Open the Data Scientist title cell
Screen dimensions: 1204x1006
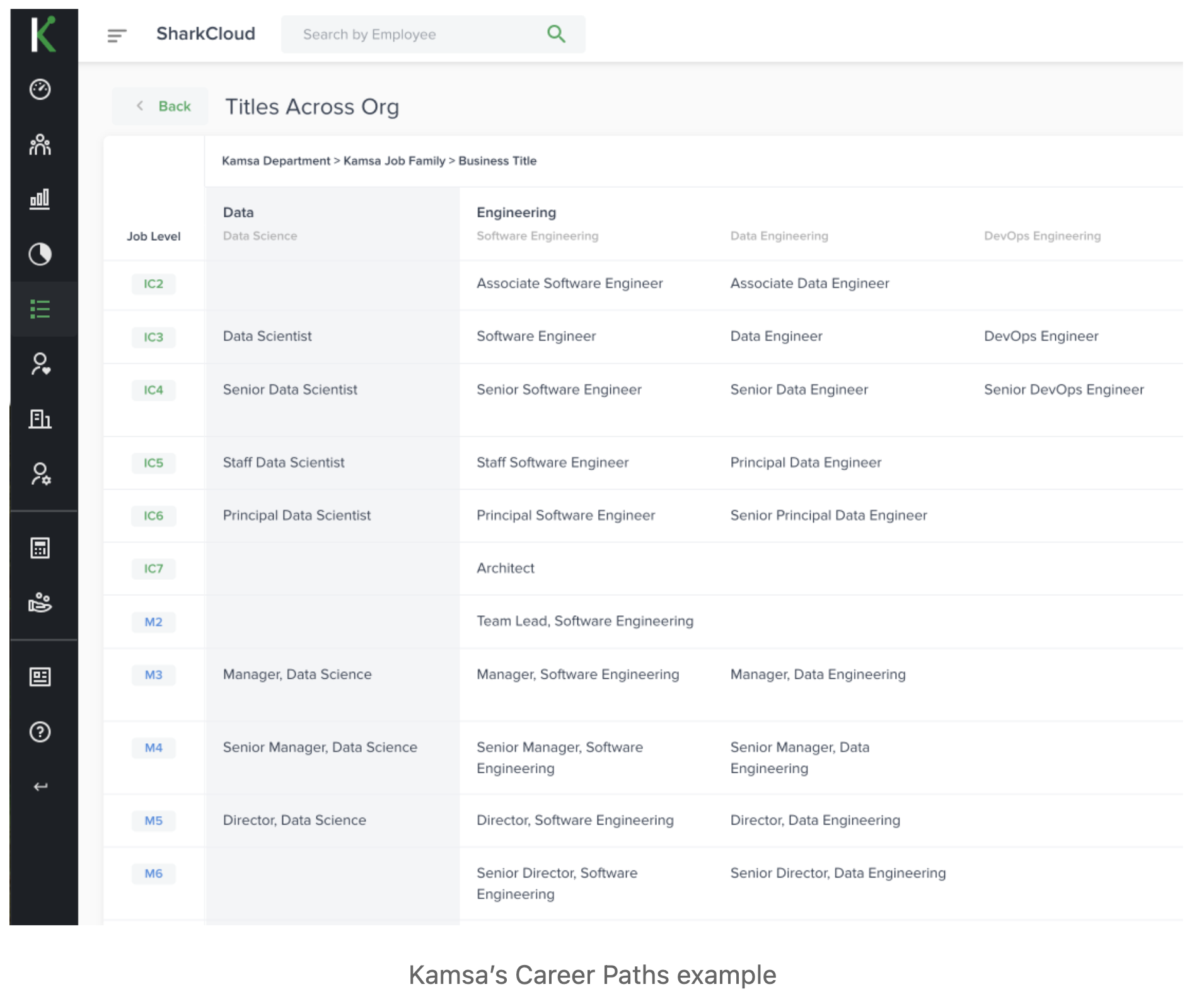tap(267, 337)
